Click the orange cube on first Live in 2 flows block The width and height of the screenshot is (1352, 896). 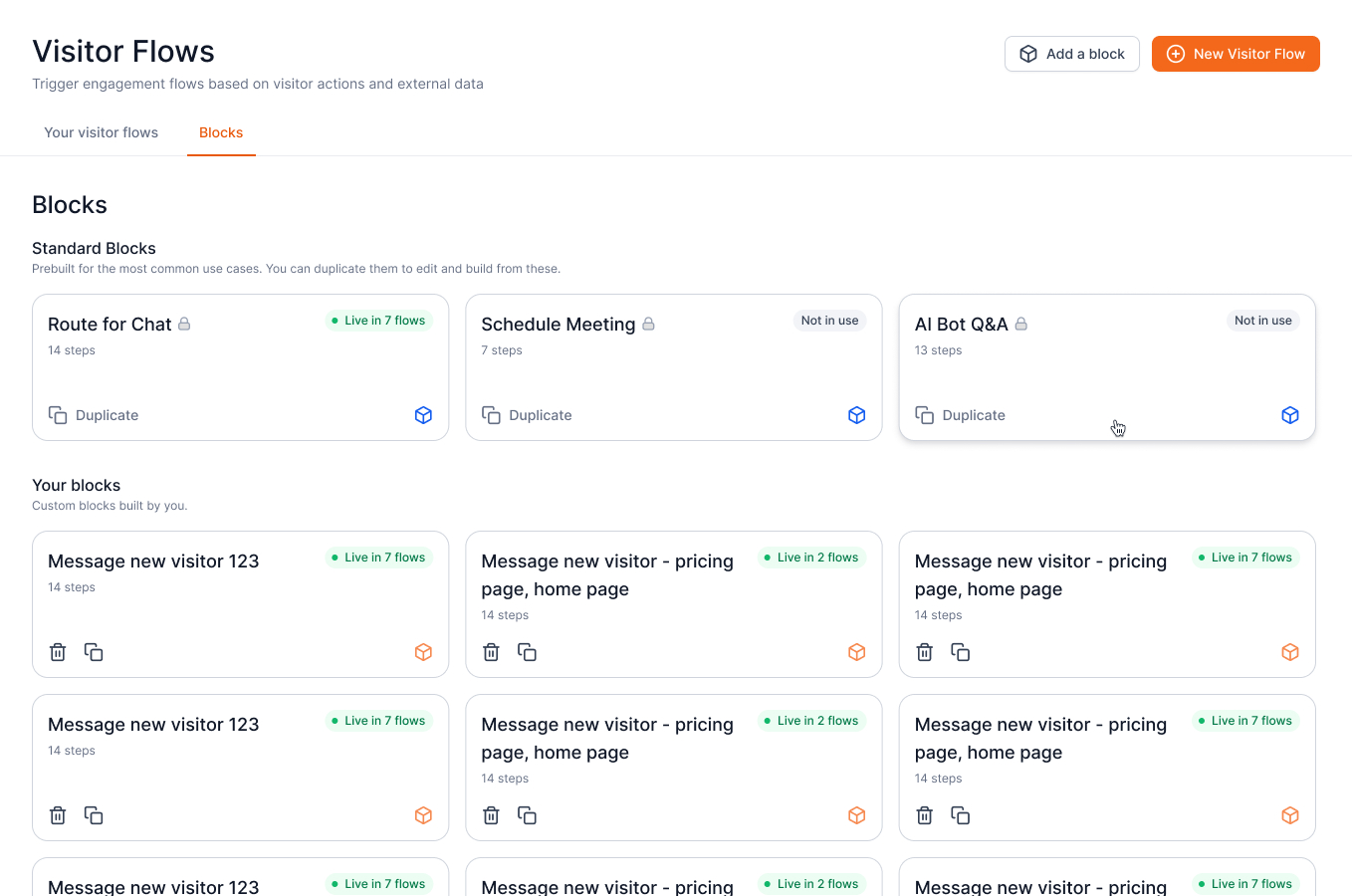856,652
